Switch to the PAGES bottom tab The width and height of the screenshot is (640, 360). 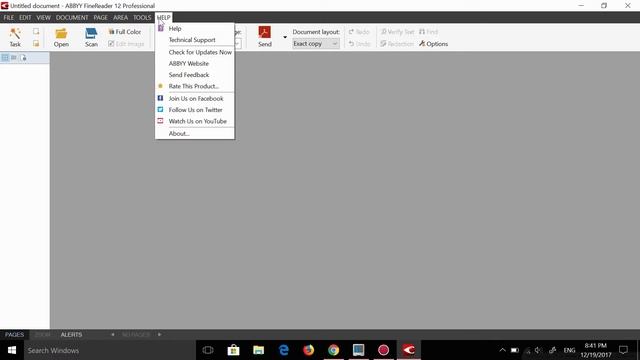coord(14,334)
